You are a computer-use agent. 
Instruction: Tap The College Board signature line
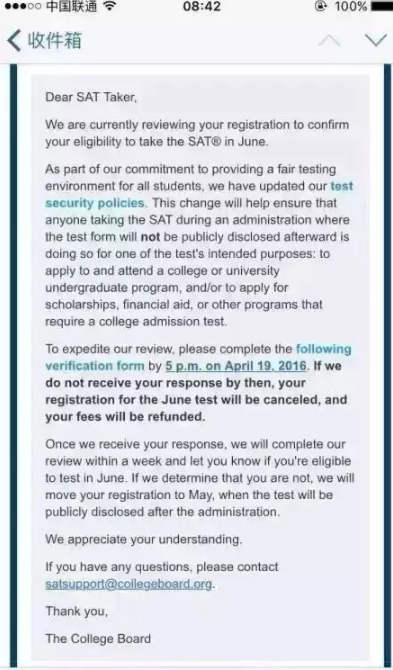point(98,639)
